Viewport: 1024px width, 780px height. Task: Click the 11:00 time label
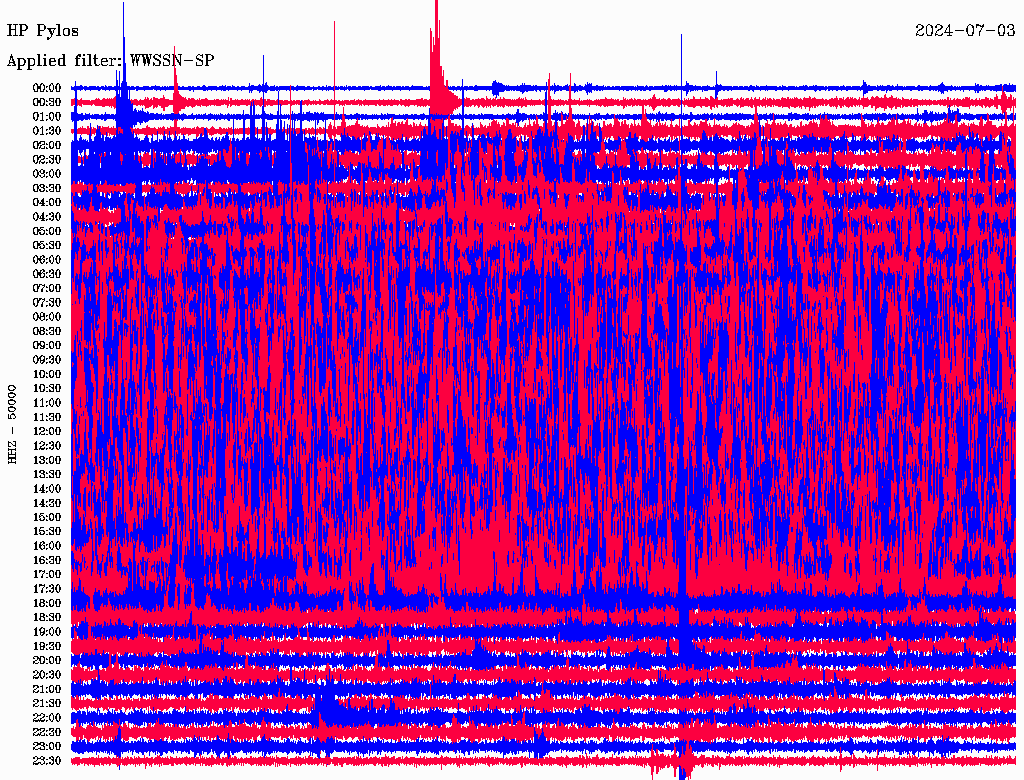coord(46,403)
